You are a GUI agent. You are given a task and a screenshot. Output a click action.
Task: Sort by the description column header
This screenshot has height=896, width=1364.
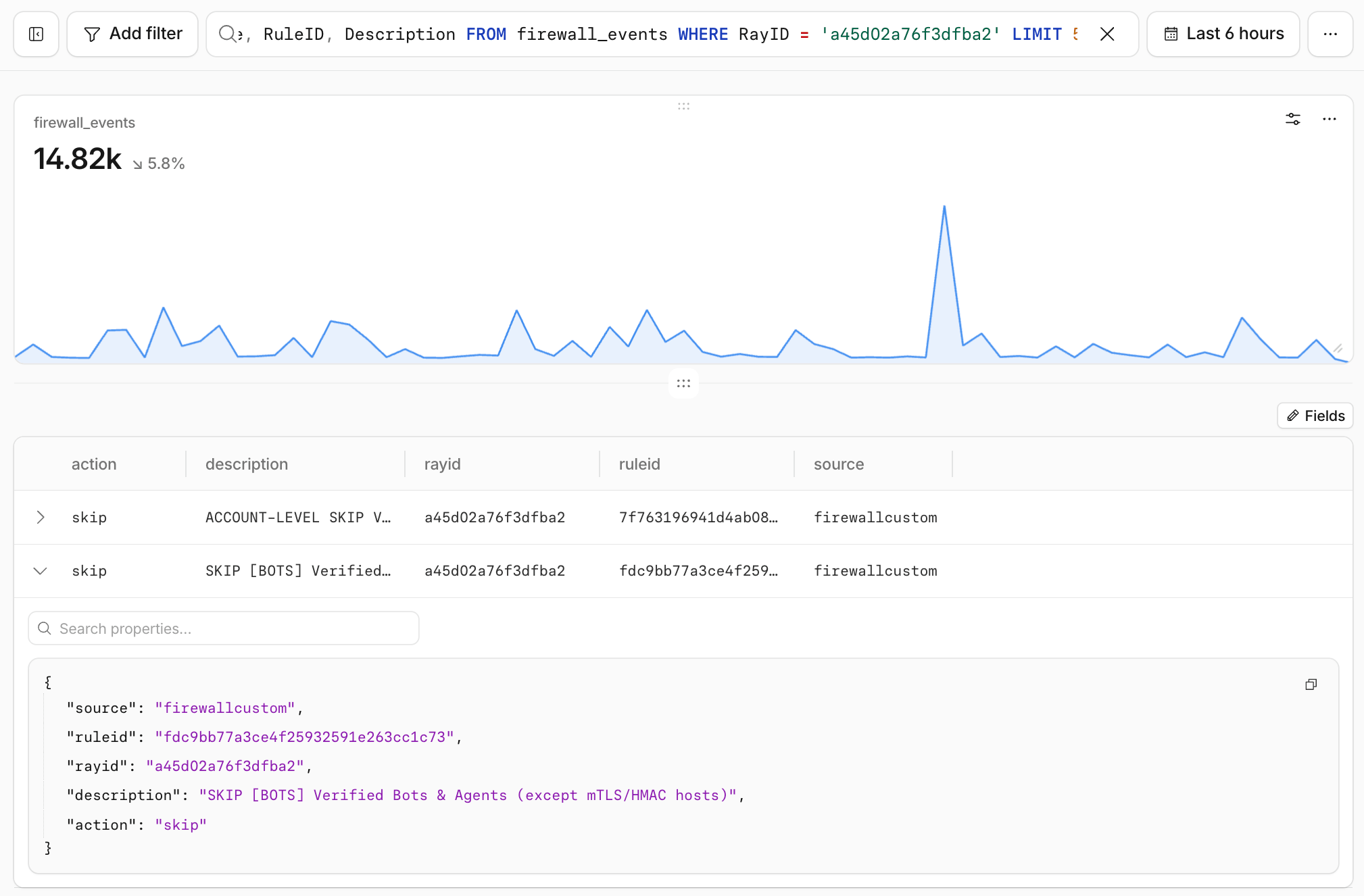[247, 464]
